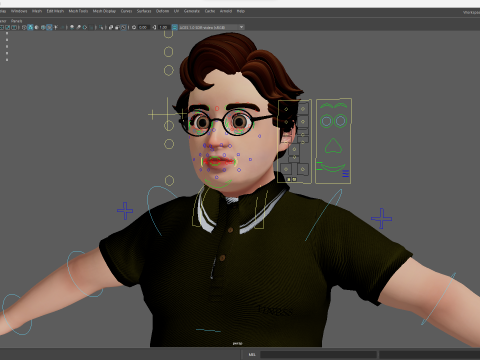Toggle textured display icon
Screen dimensions: 480x360
pyautogui.click(x=49, y=27)
